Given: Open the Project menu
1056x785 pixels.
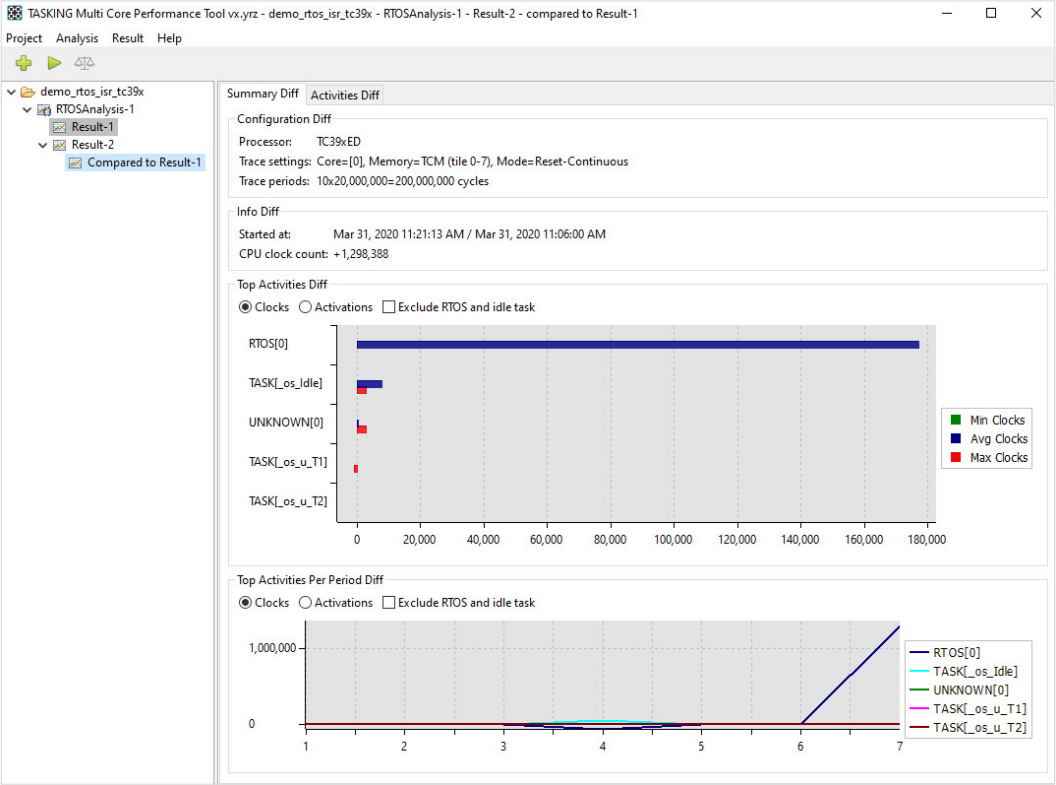Looking at the screenshot, I should coord(24,38).
